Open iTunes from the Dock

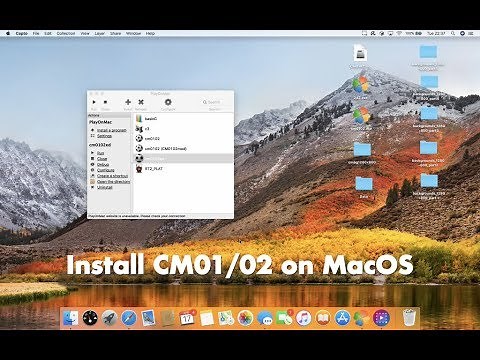pos(304,318)
